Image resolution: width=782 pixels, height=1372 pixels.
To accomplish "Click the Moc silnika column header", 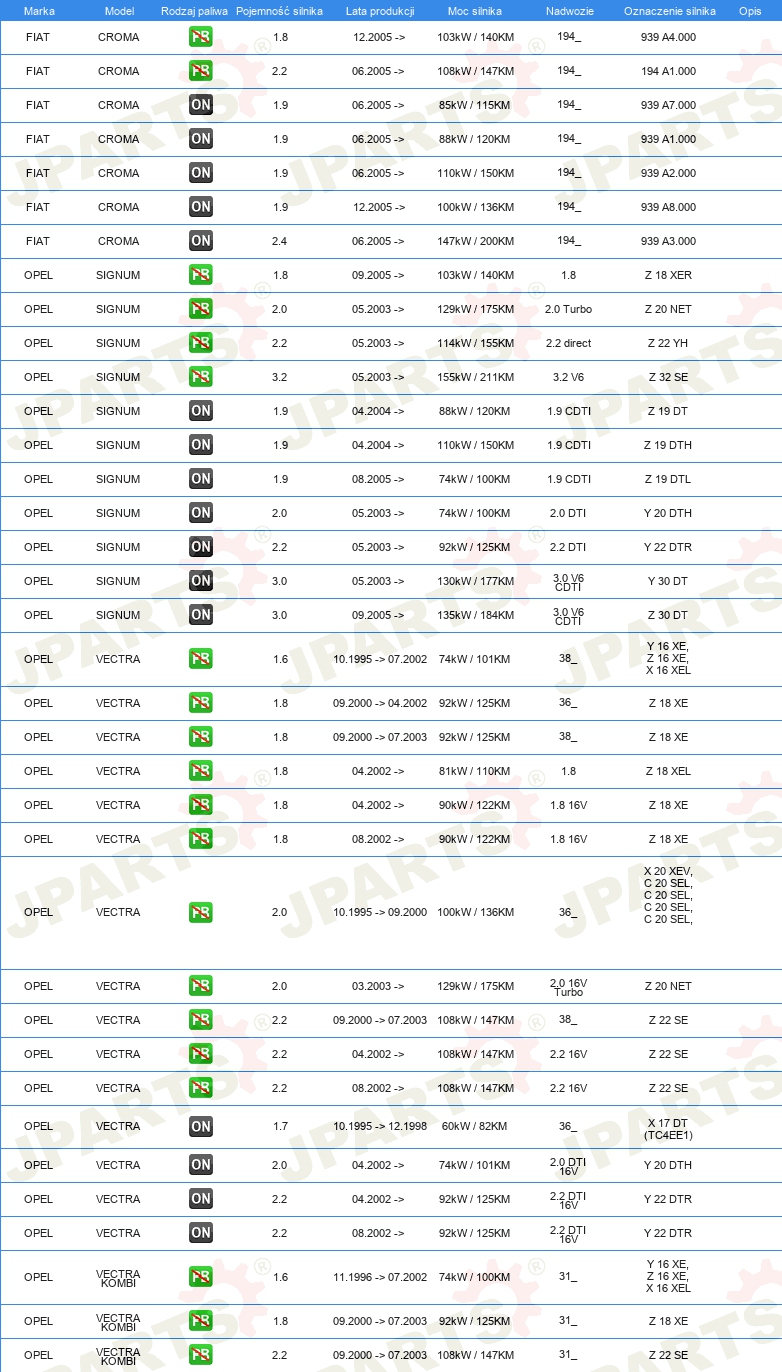I will click(475, 10).
